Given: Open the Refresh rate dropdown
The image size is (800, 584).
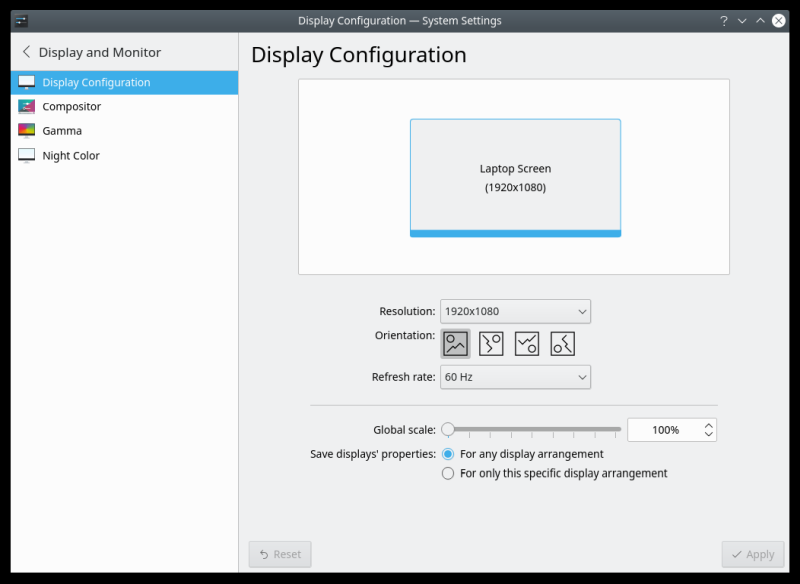Looking at the screenshot, I should pos(514,377).
